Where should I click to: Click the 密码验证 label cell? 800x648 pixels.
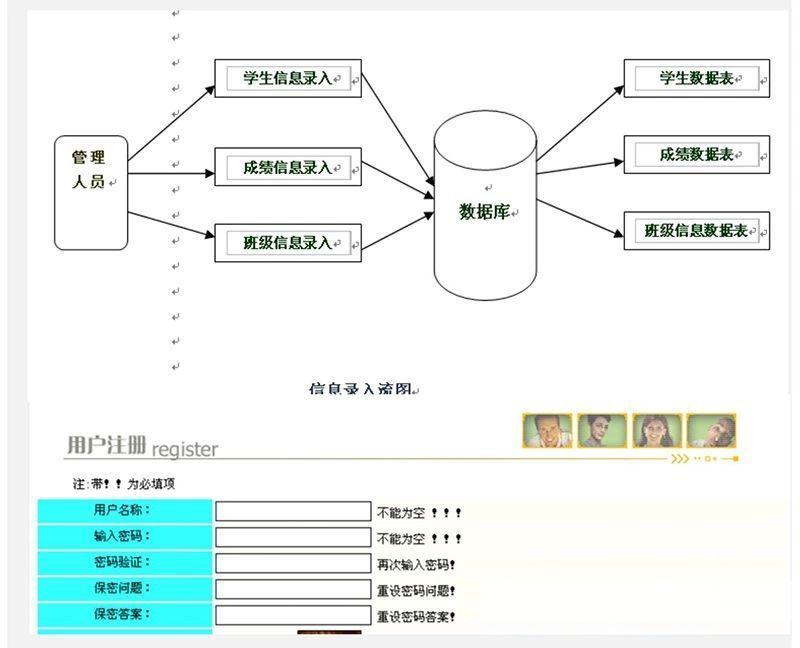coord(125,563)
